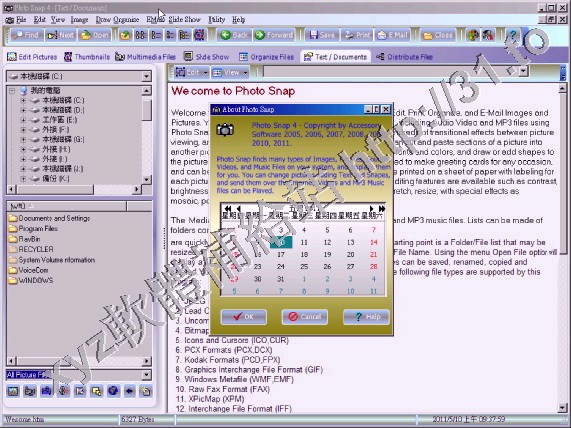Click the blue globe icon in bottom strip
Viewport: 571px width, 428px height.
(x=113, y=391)
